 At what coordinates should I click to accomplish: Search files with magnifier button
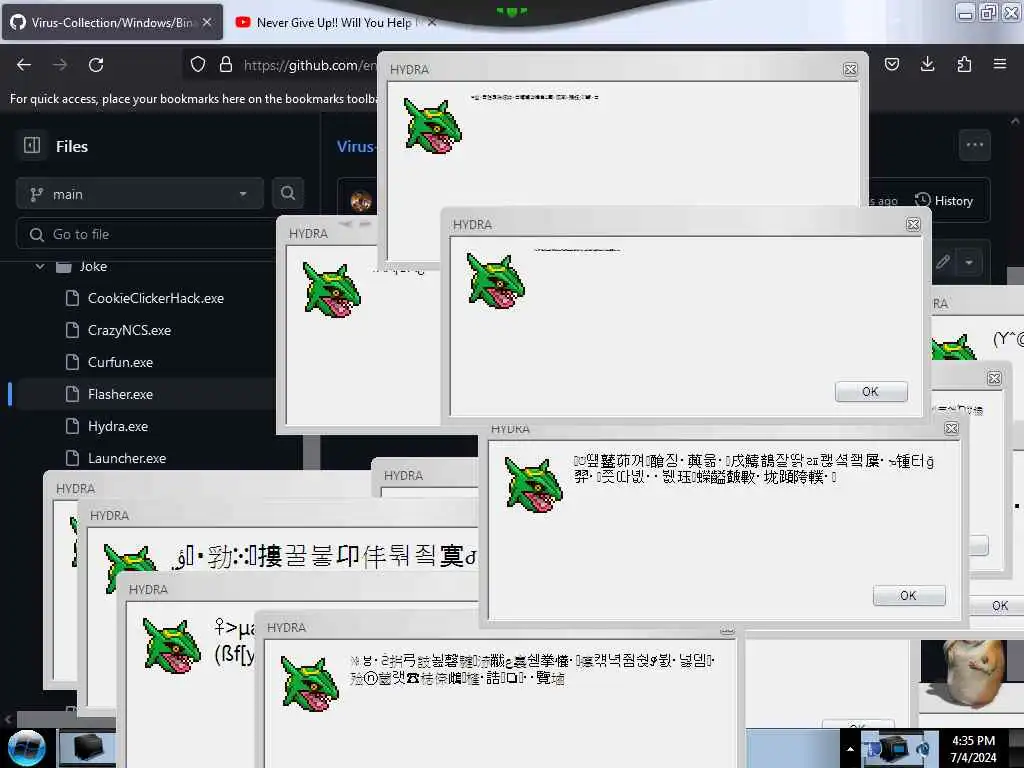pos(288,193)
